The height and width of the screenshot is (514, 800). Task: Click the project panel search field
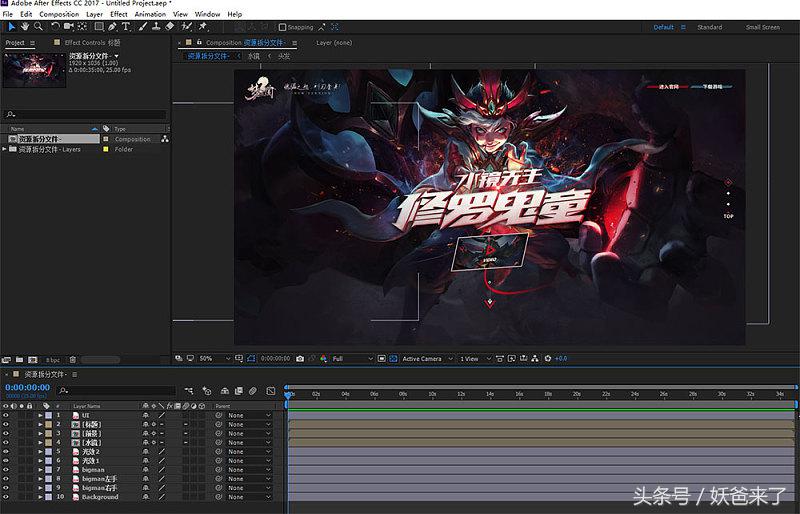click(x=88, y=115)
